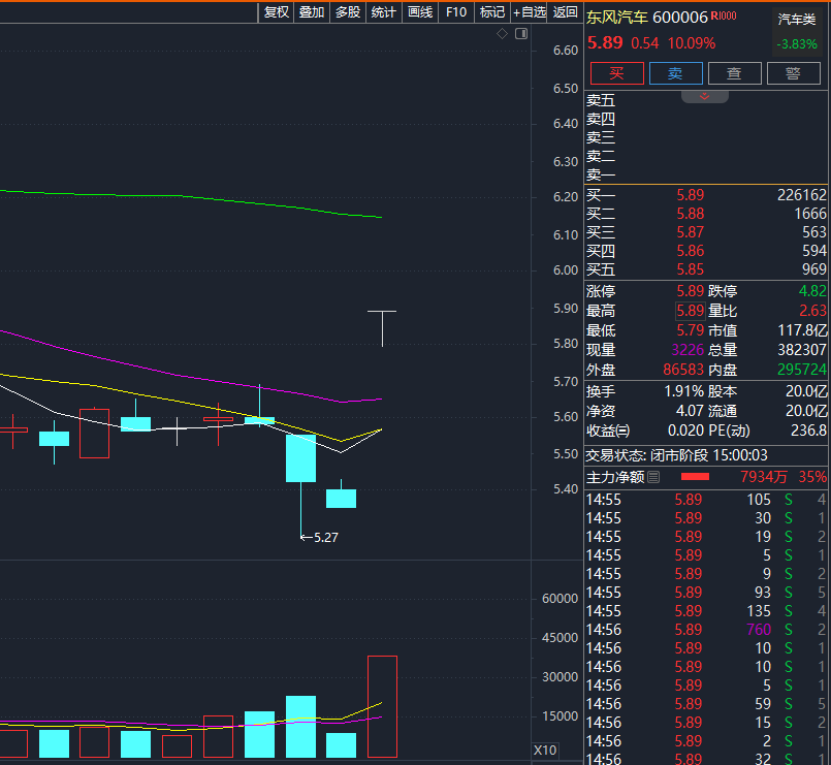Switch to 多股 multi-stock view
The width and height of the screenshot is (831, 765).
pos(347,12)
